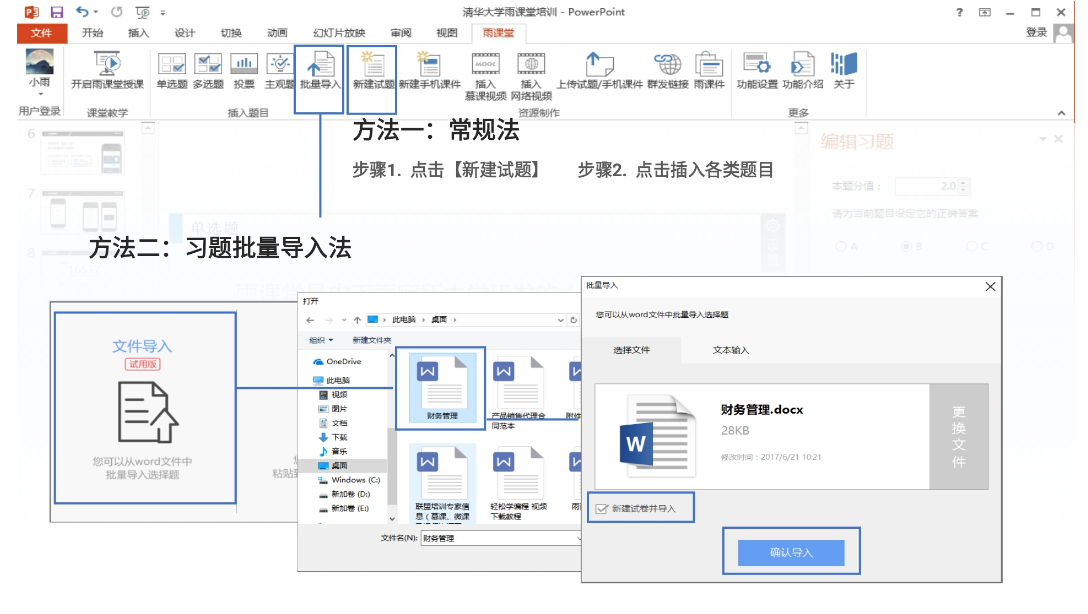
Task: Switch to the 开始 ribbon tab
Action: coord(92,33)
